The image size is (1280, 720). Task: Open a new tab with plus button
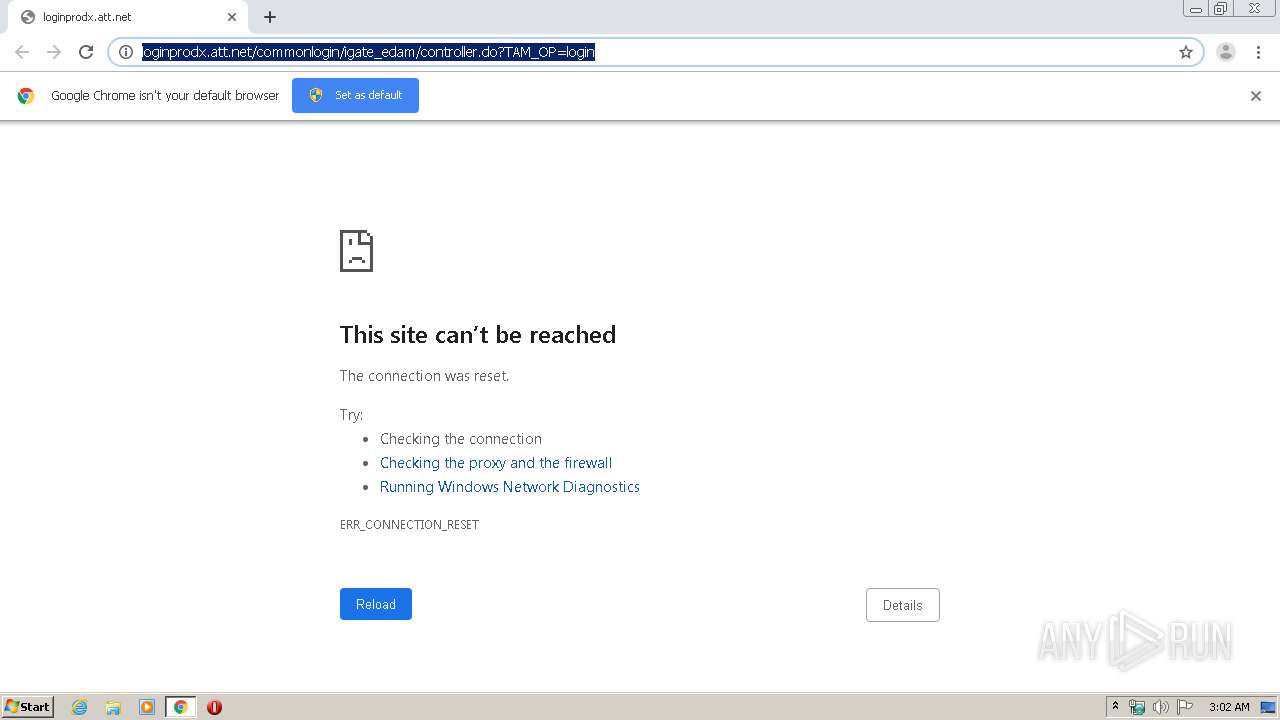(x=270, y=17)
